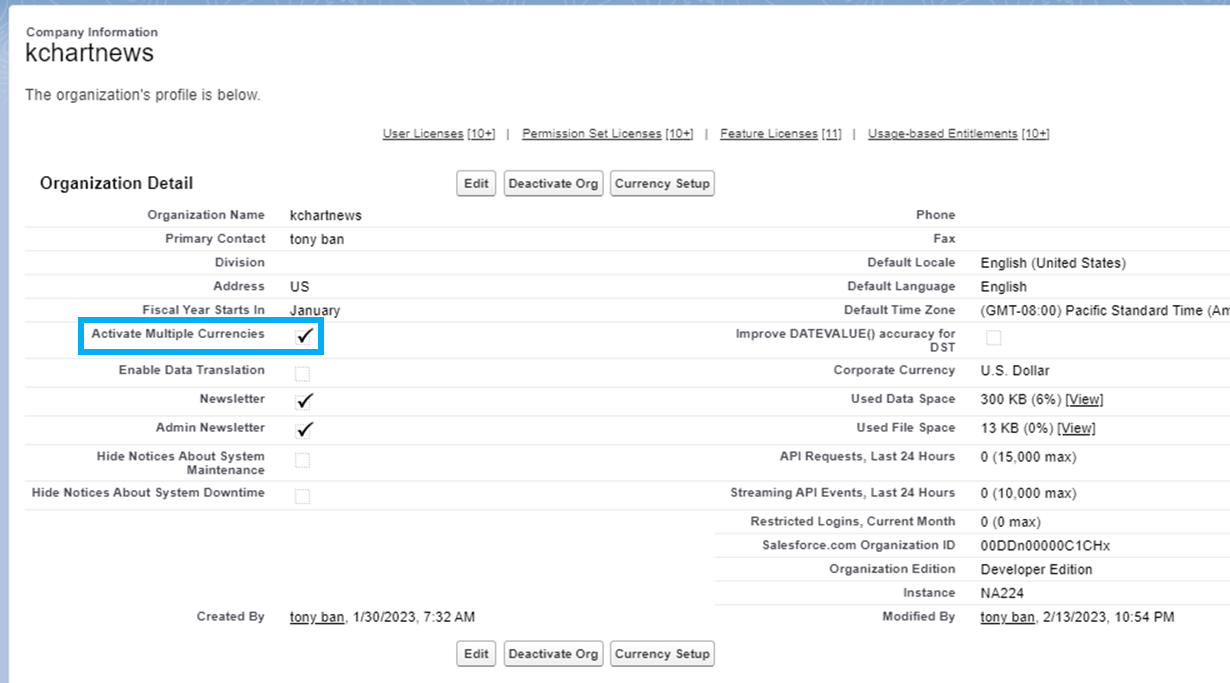Screen dimensions: 1230x683
Task: Click the top Edit button
Action: click(x=477, y=183)
